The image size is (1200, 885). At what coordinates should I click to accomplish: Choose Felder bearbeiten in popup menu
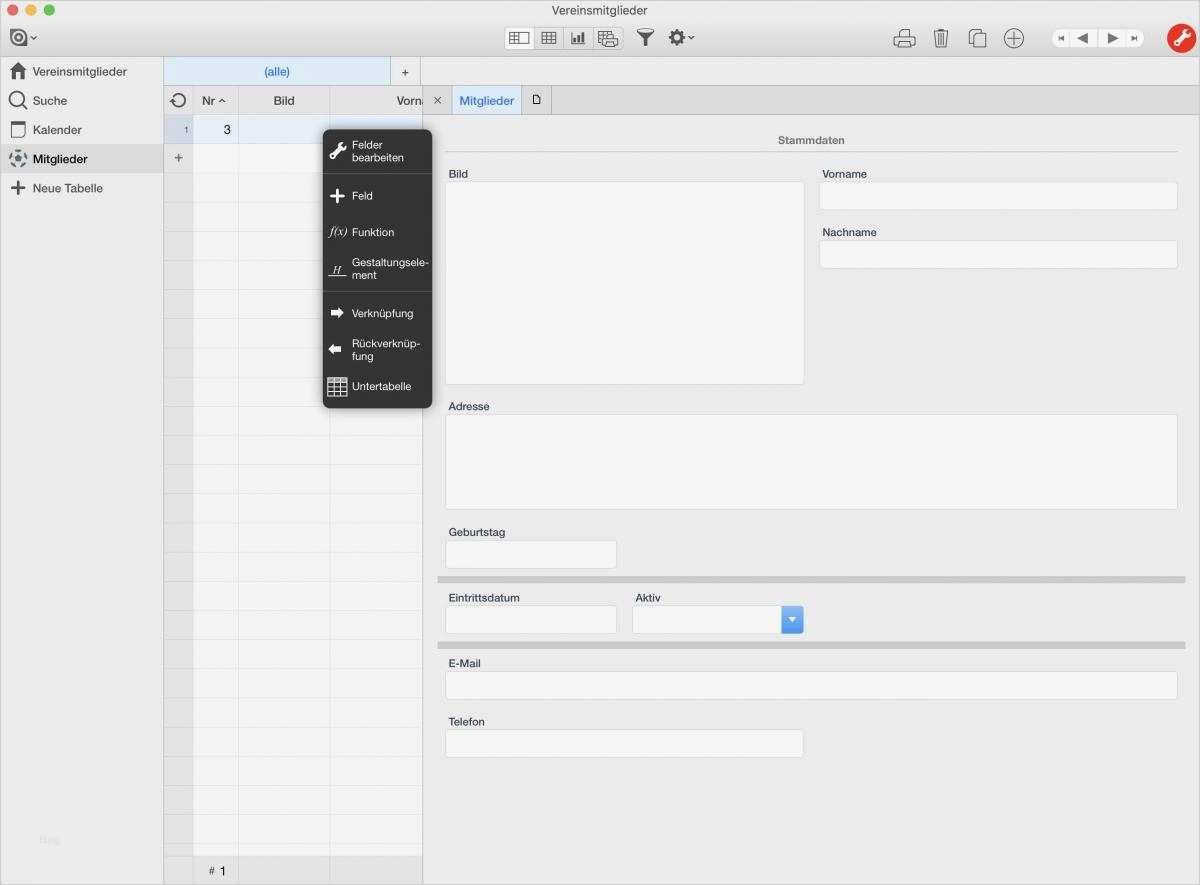click(x=377, y=152)
